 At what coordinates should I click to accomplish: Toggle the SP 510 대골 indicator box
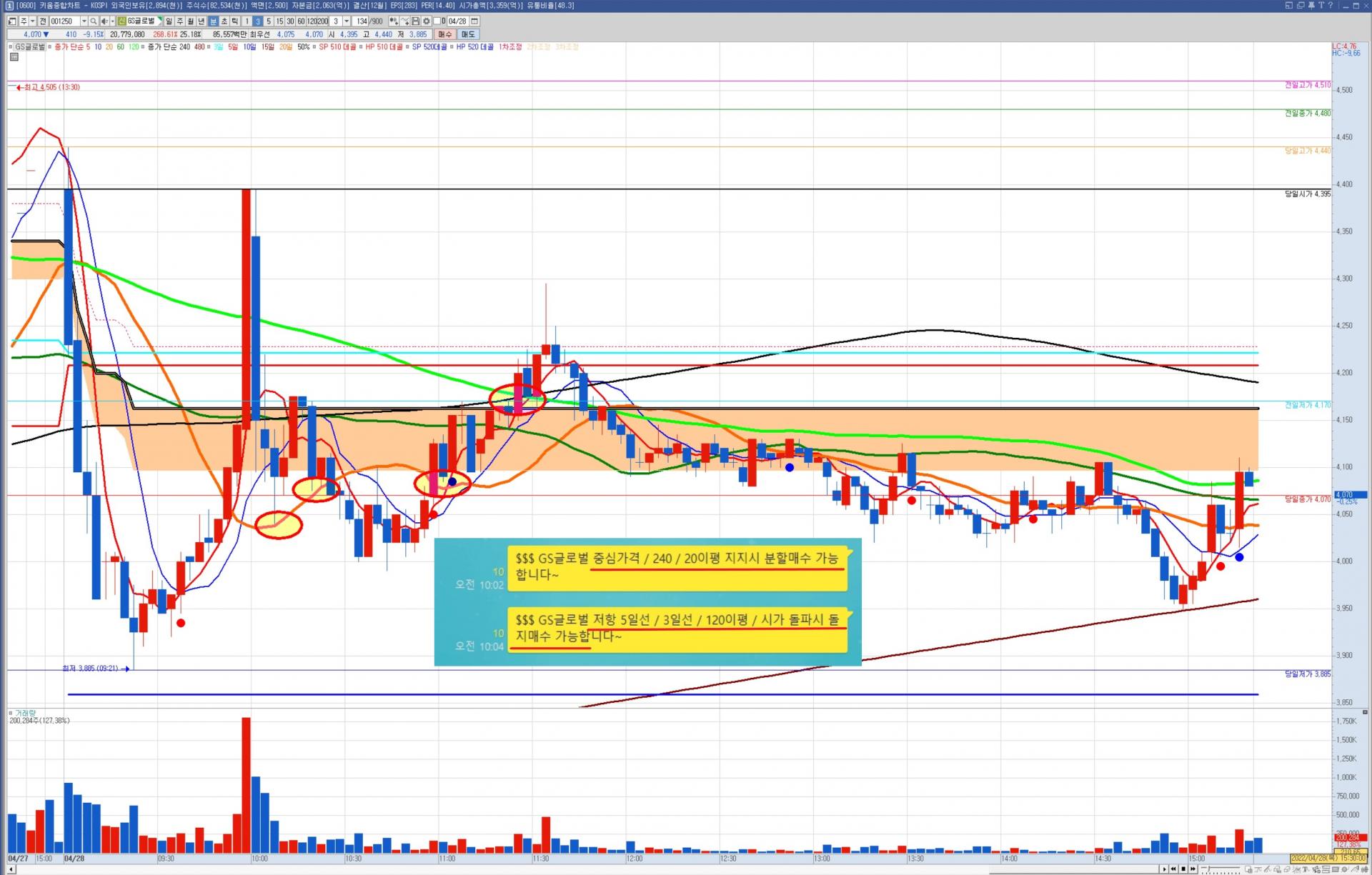click(314, 47)
